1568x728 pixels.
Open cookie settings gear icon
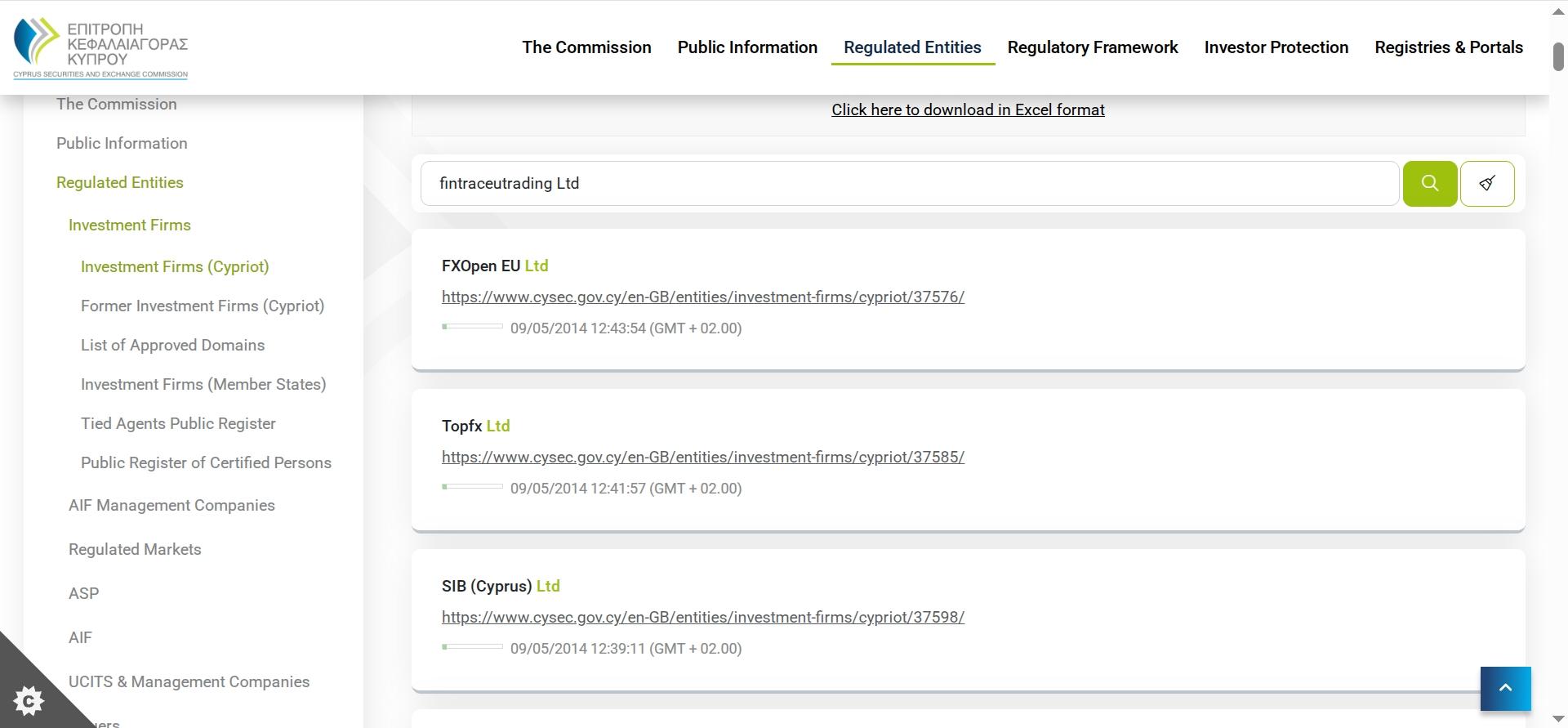tap(29, 700)
